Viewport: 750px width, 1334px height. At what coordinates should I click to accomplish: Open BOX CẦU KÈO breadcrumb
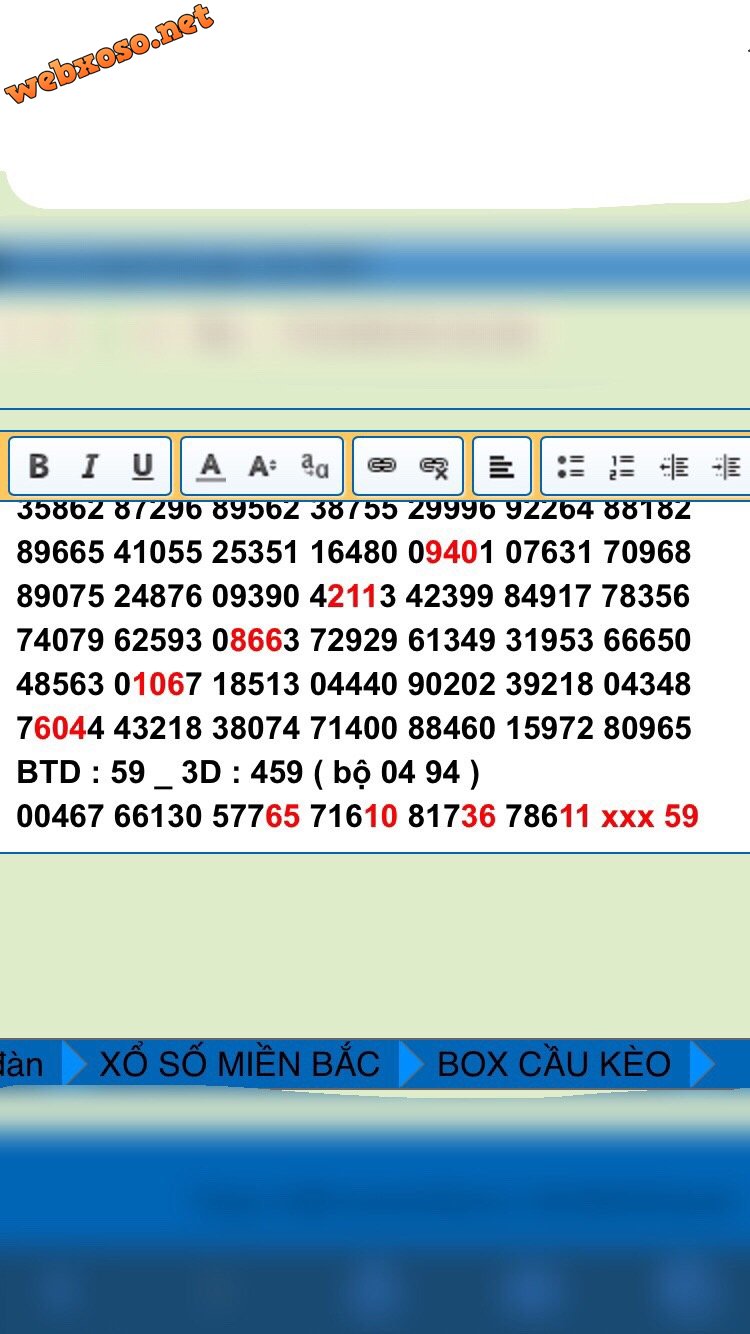click(x=554, y=1063)
